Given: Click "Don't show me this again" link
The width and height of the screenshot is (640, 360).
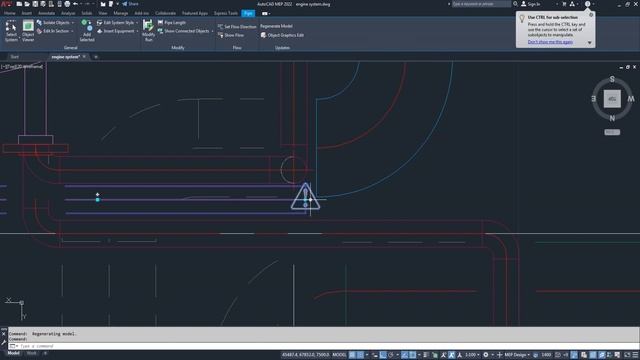Looking at the screenshot, I should pyautogui.click(x=550, y=42).
